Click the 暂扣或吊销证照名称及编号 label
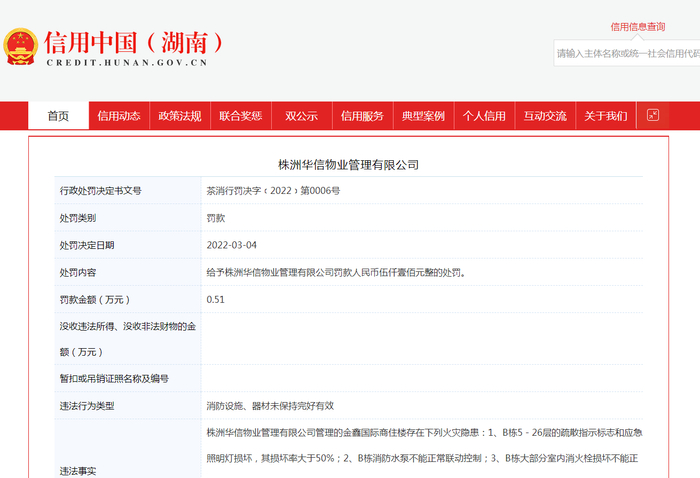700x478 pixels. point(114,378)
